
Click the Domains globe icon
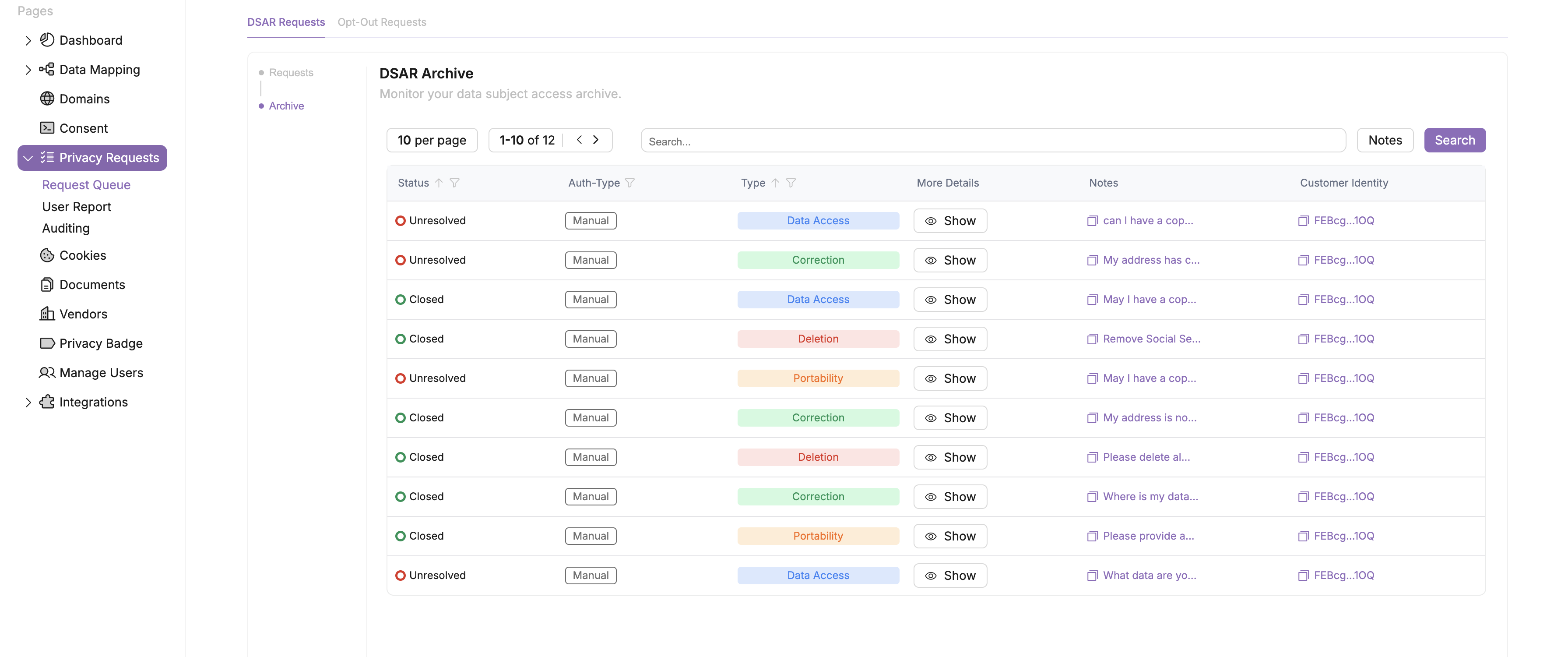tap(47, 99)
